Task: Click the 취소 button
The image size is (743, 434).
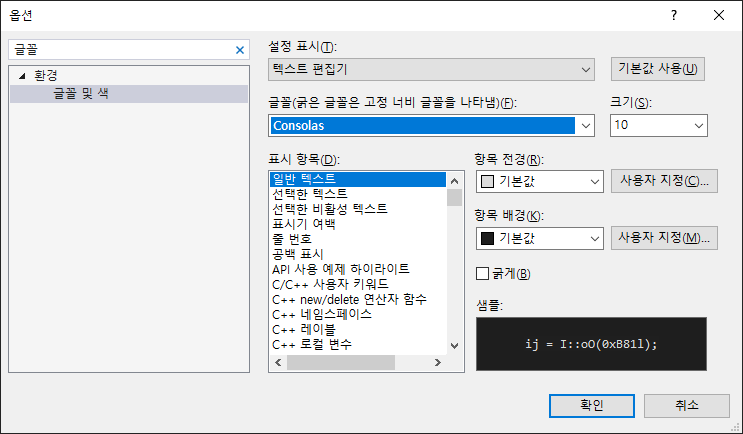Action: [x=687, y=406]
